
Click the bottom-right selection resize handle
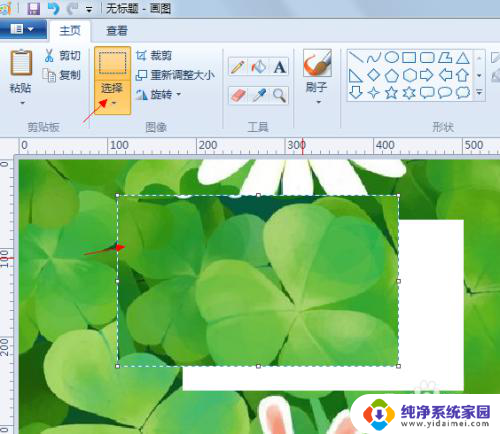[398, 366]
